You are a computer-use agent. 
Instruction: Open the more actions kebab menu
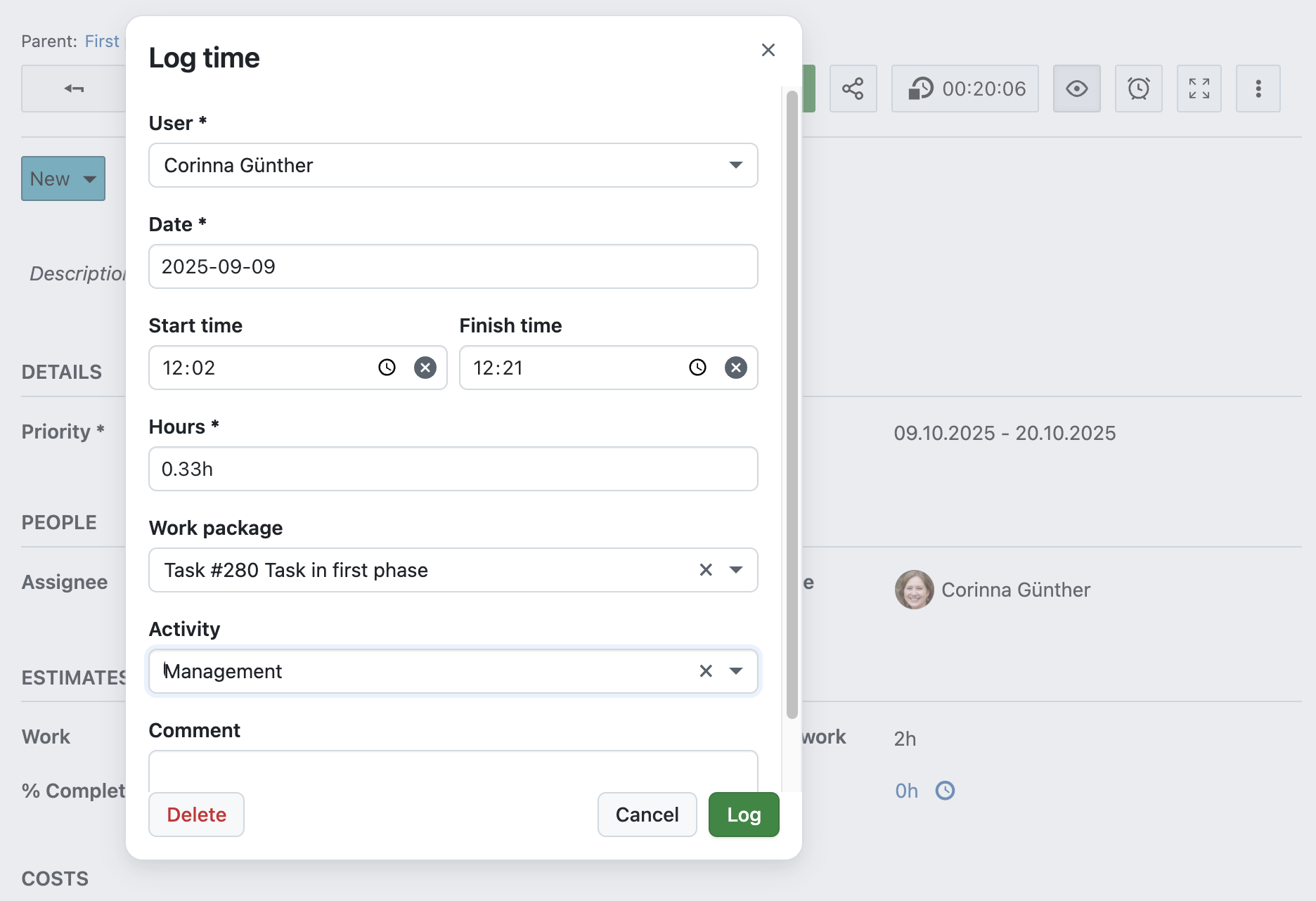(x=1258, y=89)
